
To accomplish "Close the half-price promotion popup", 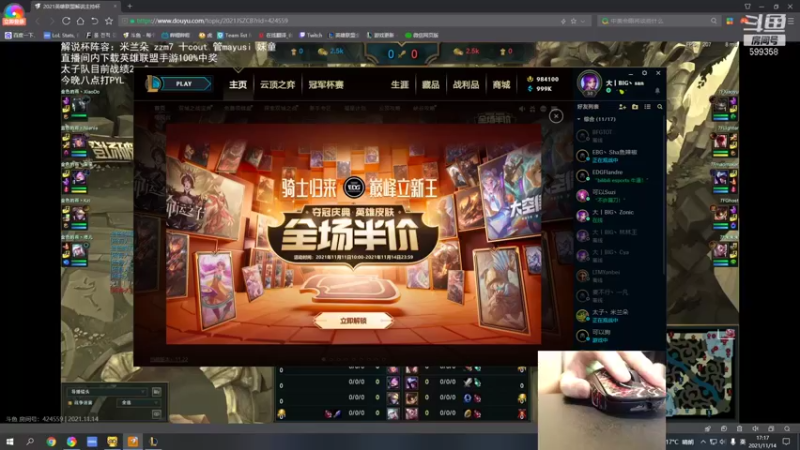I will (x=556, y=116).
